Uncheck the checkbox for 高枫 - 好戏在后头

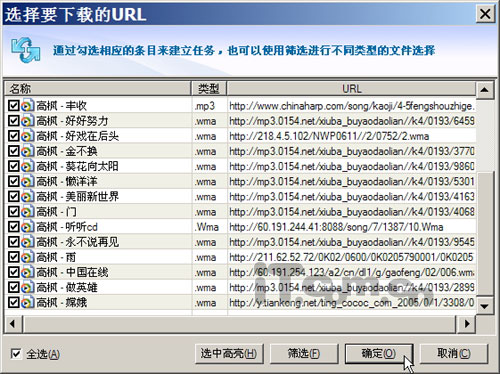pos(13,136)
